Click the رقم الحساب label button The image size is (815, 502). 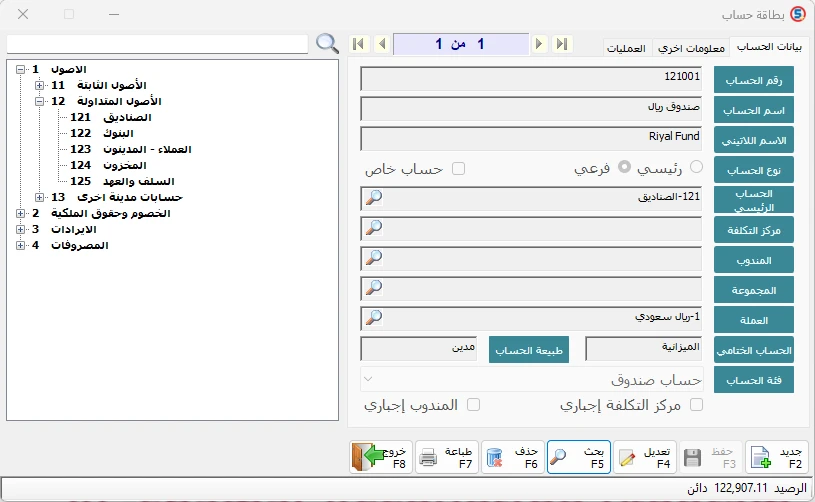click(754, 80)
